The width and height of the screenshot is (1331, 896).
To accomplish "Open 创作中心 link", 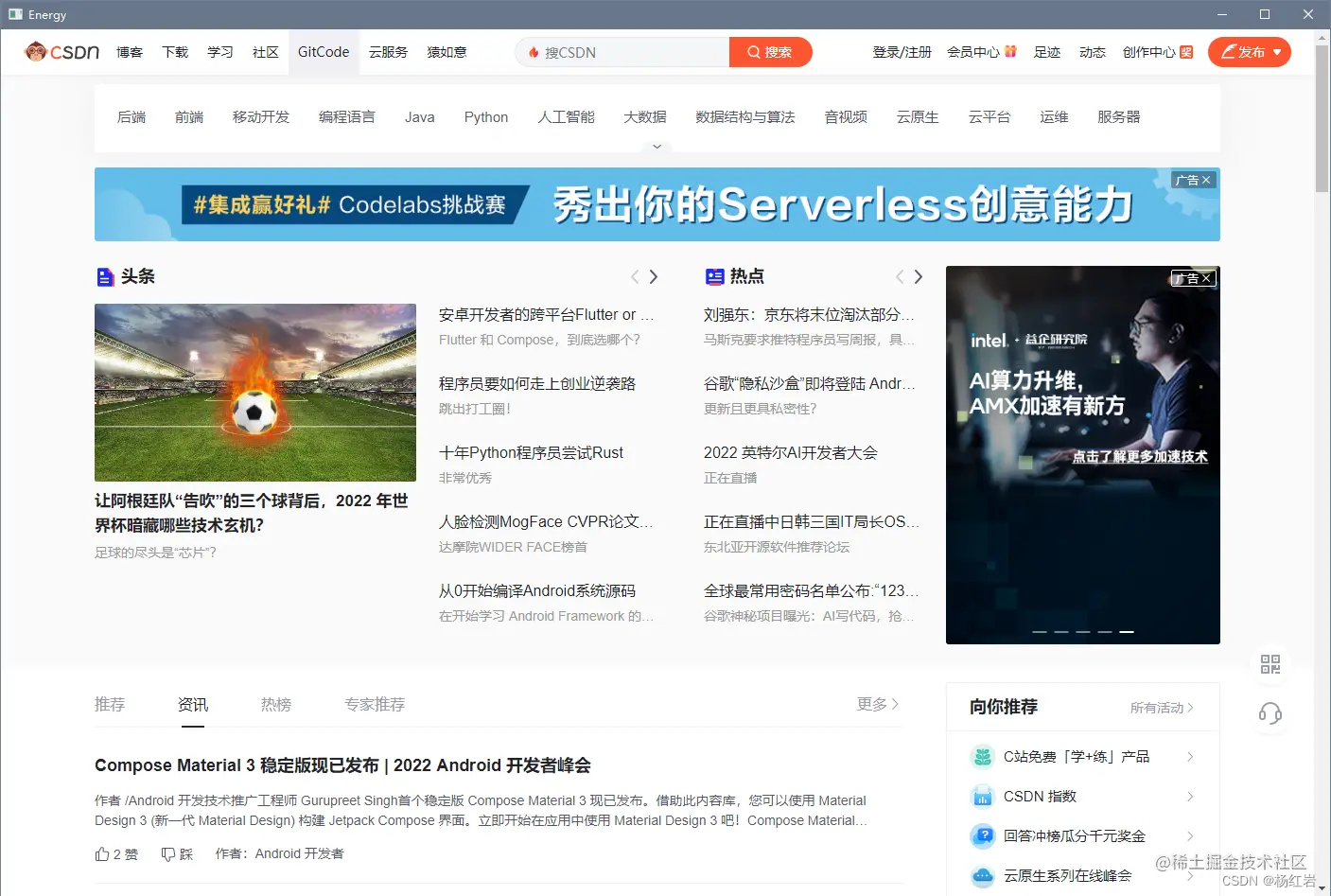I will (x=1158, y=52).
